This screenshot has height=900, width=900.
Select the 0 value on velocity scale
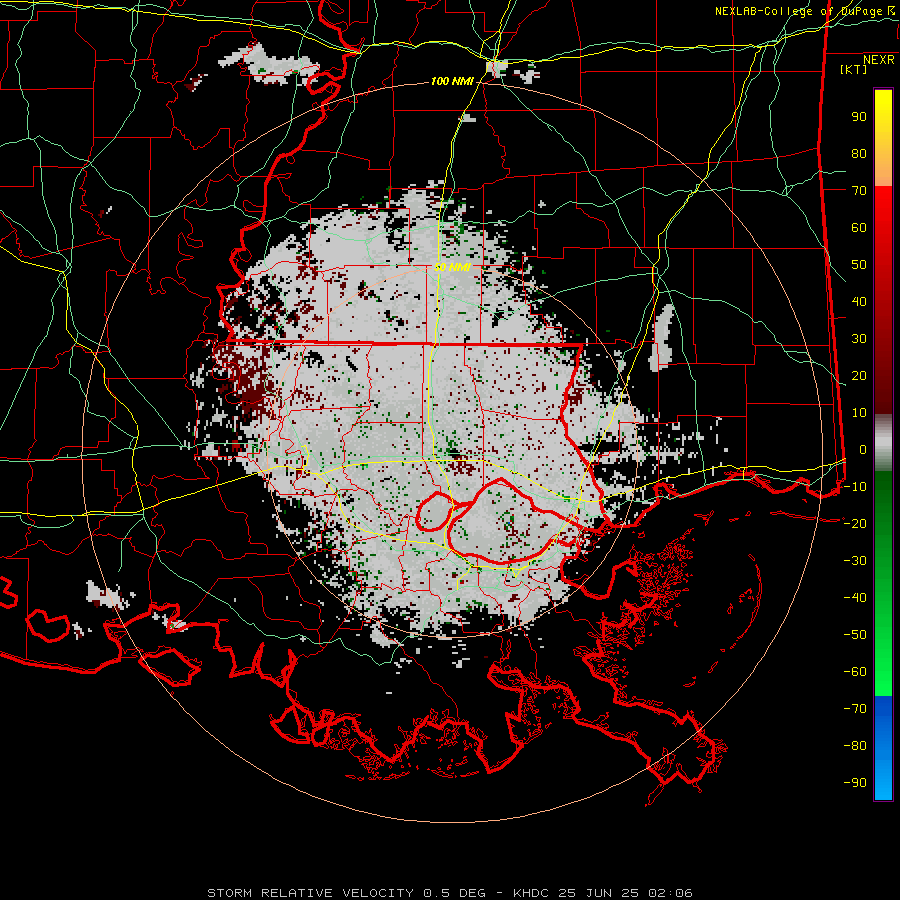[x=863, y=449]
